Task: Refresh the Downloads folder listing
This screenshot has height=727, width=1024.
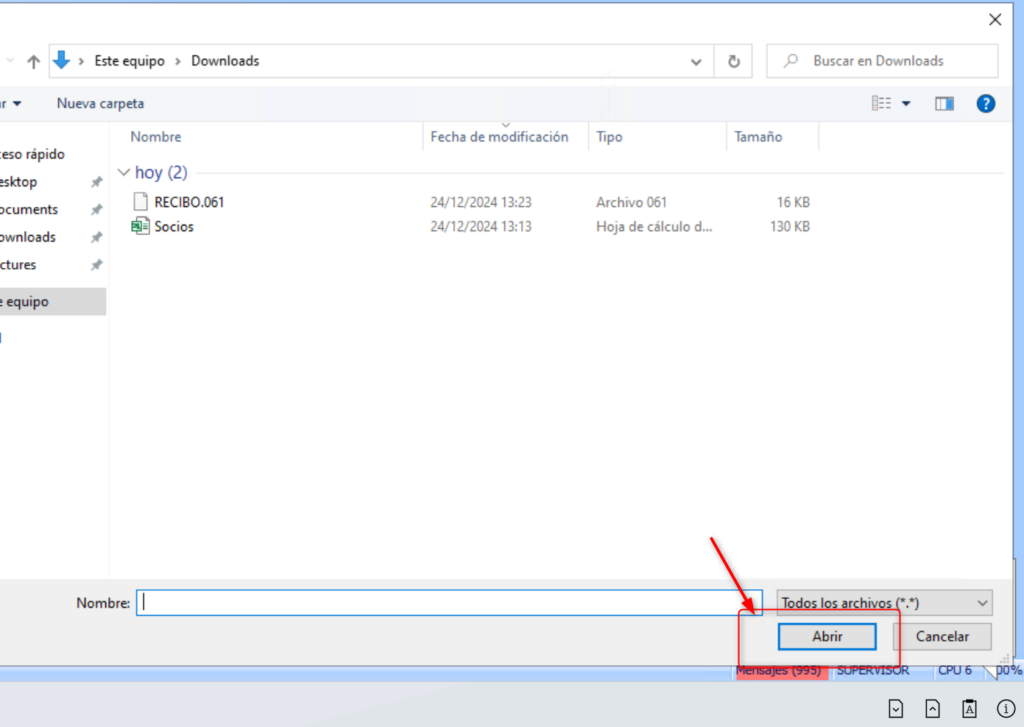Action: point(733,61)
